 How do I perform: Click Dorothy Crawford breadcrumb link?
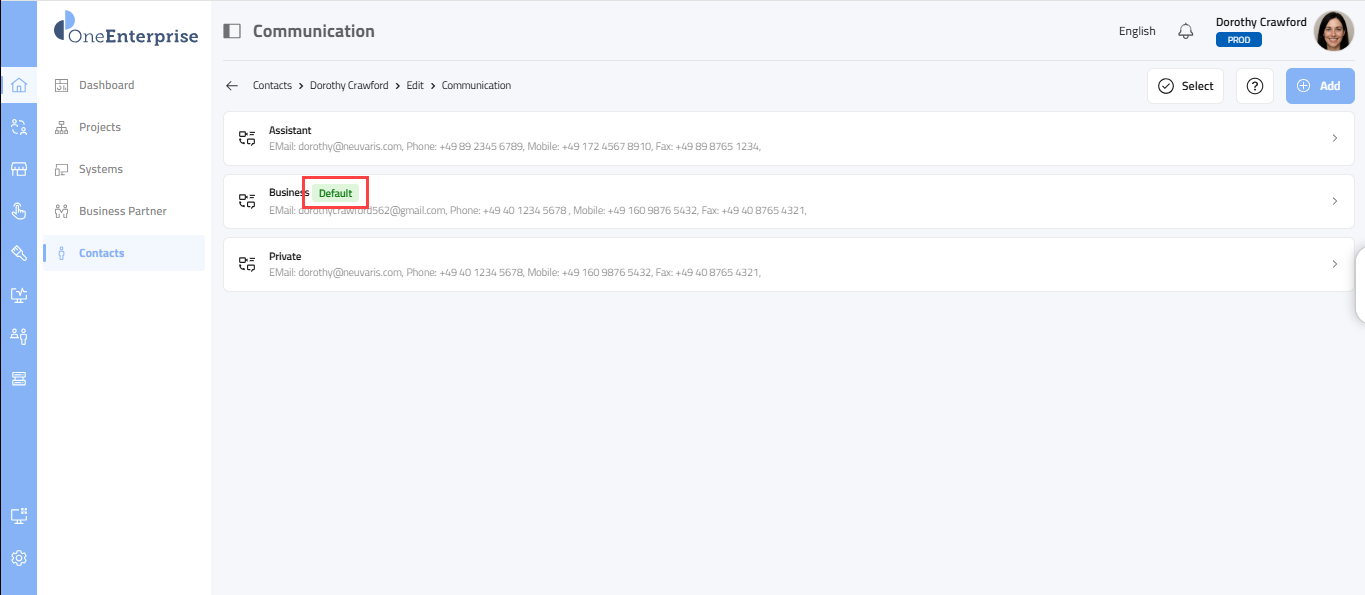click(x=349, y=86)
